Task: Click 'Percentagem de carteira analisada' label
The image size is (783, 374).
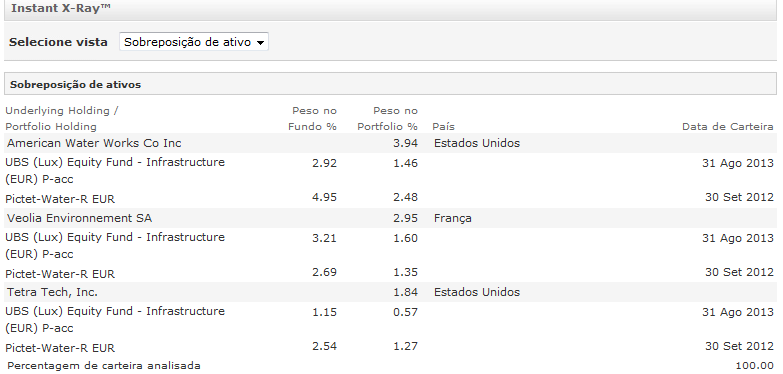Action: coord(104,366)
